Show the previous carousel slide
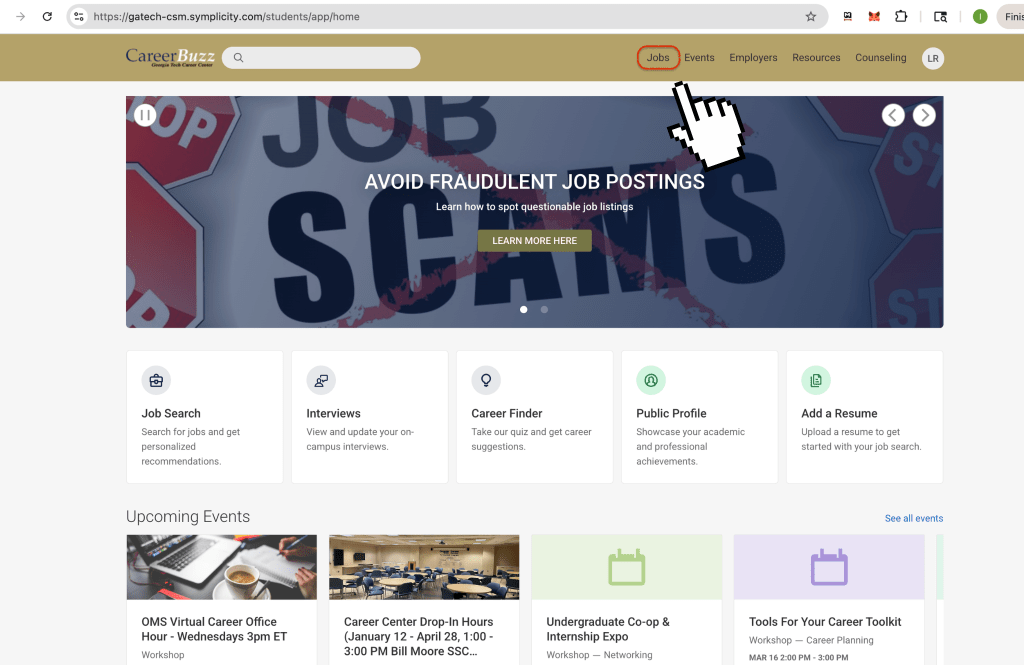1024x665 pixels. [893, 115]
